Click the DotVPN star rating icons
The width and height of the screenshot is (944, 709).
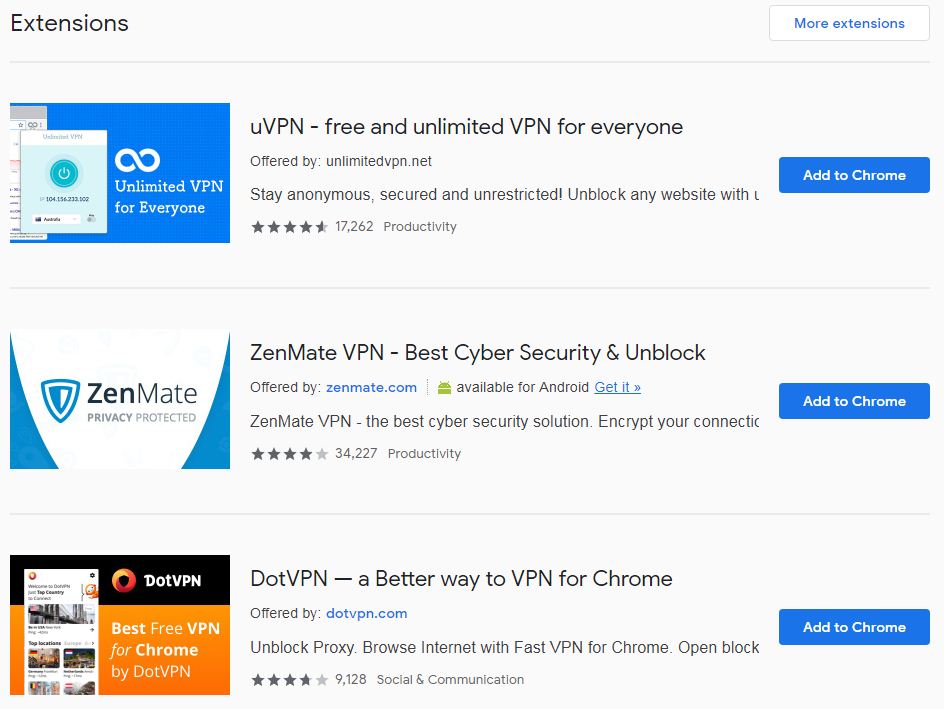pos(290,680)
